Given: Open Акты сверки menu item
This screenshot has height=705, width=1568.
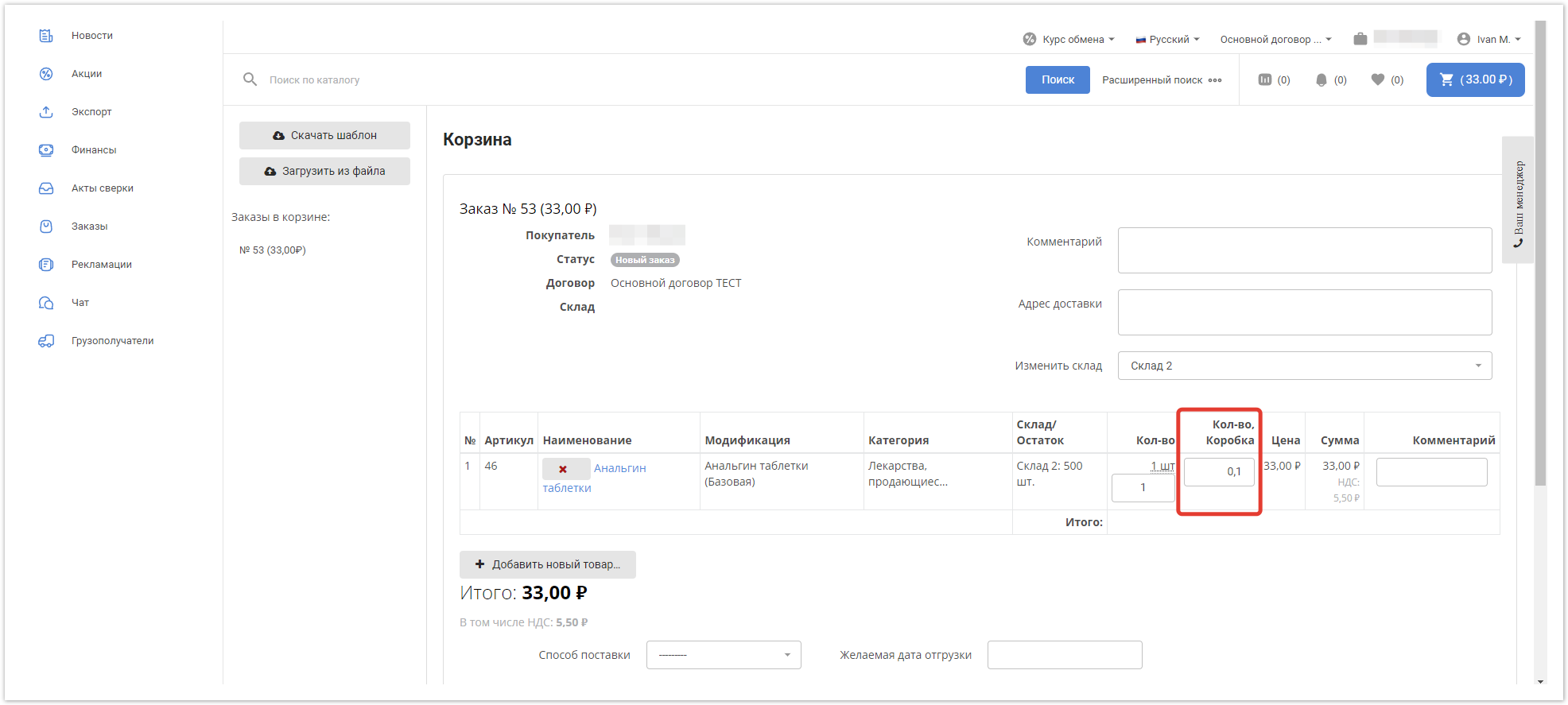Looking at the screenshot, I should point(102,188).
